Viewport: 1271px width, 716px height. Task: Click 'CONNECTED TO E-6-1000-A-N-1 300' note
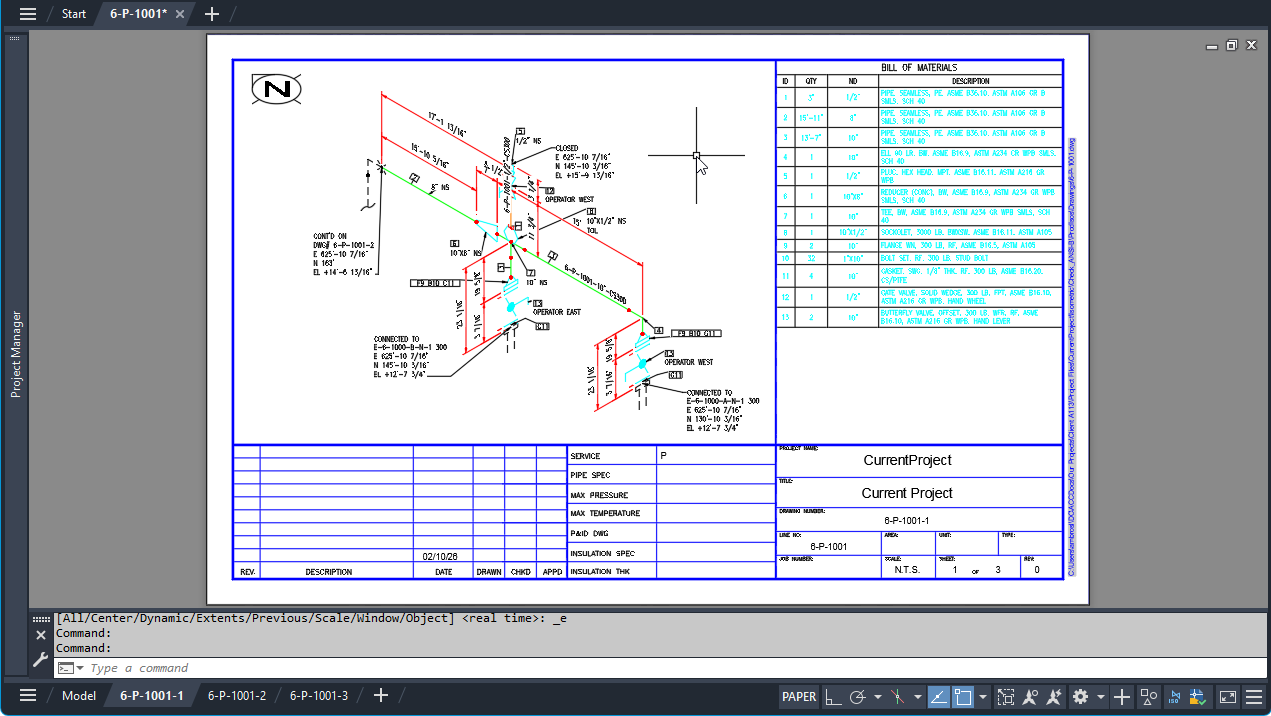(722, 411)
